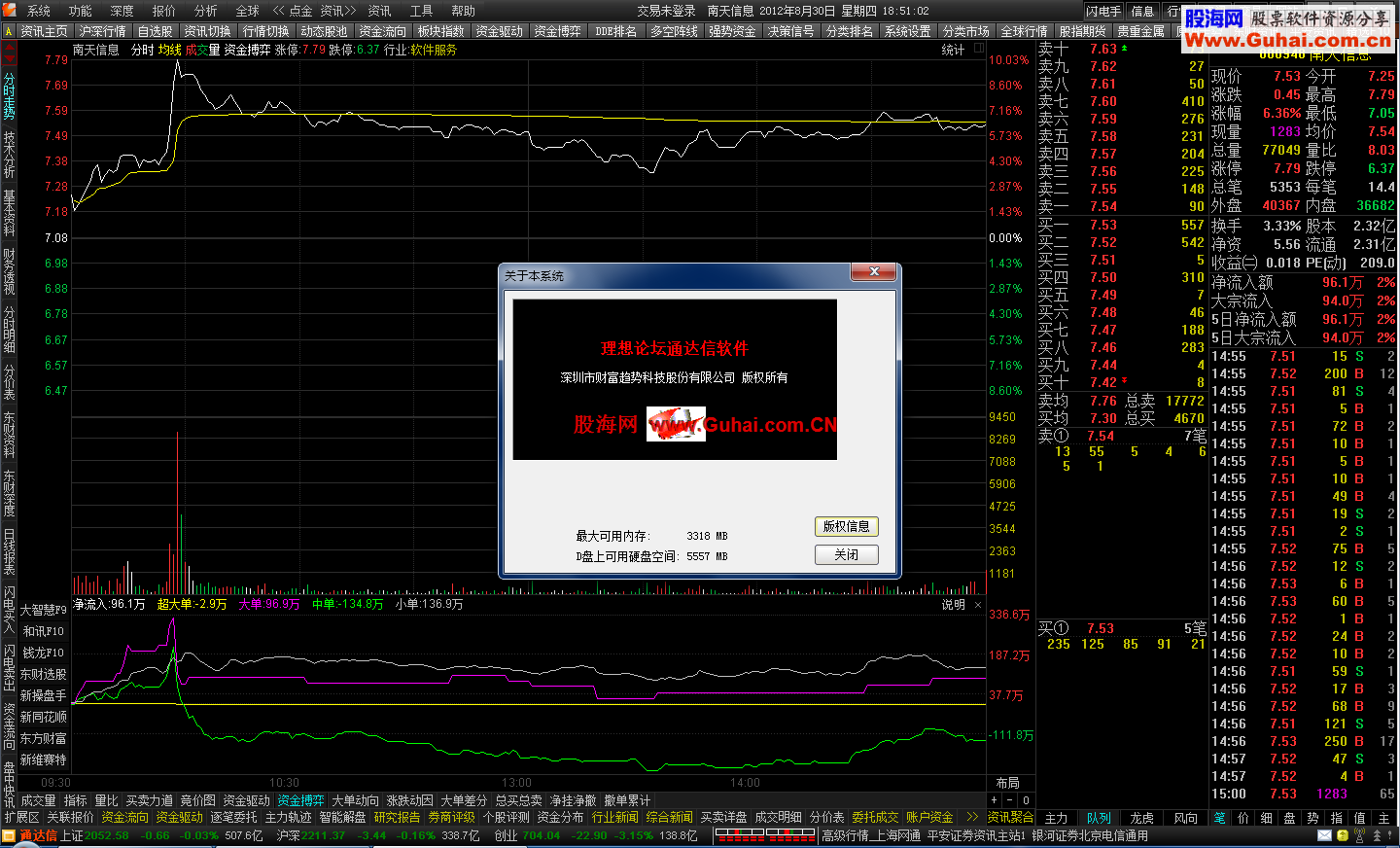Click 版权信息 button in the dialog
This screenshot has width=1400, height=848.
point(847,526)
